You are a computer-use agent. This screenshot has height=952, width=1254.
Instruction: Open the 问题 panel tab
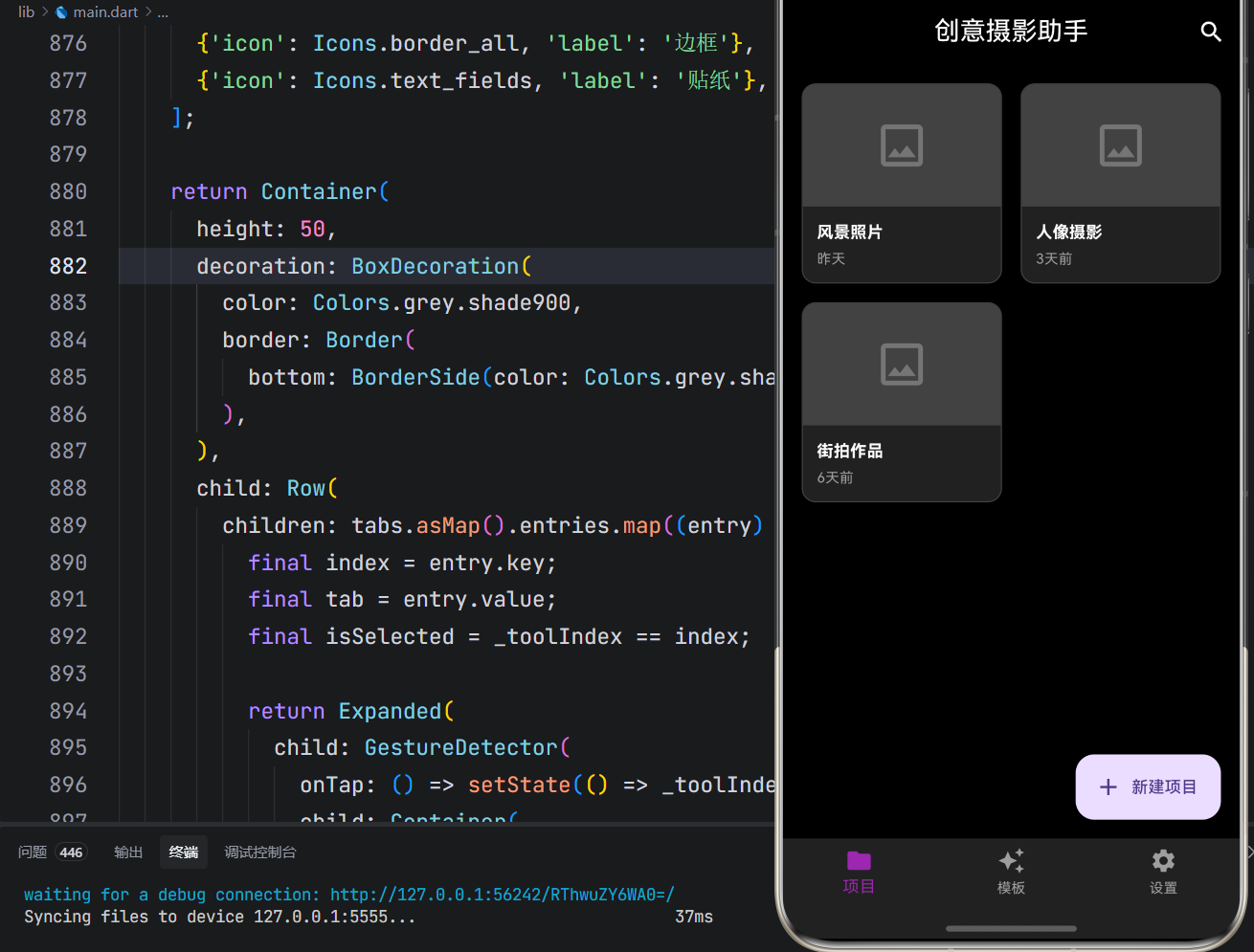51,852
